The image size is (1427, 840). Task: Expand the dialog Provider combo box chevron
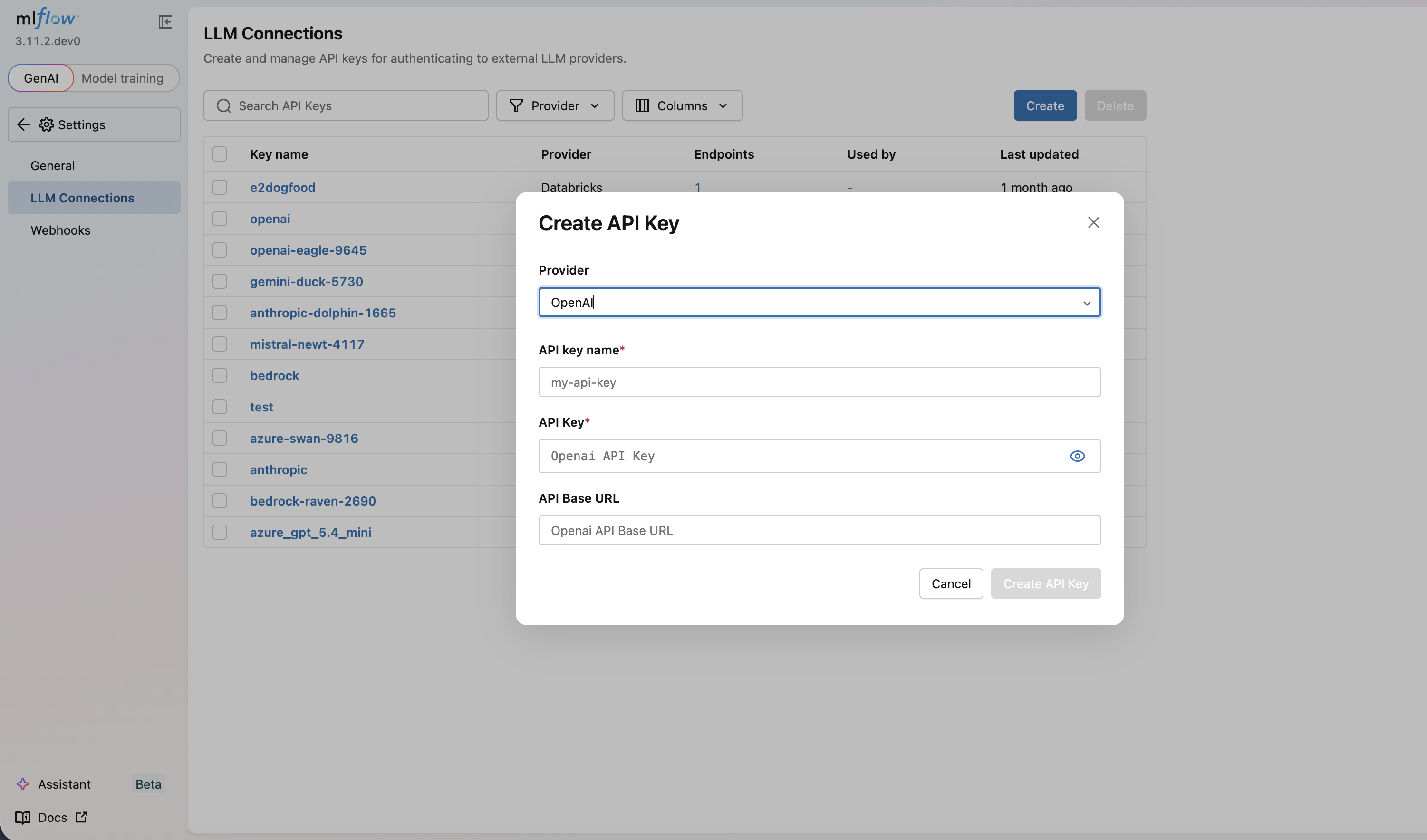point(1087,304)
